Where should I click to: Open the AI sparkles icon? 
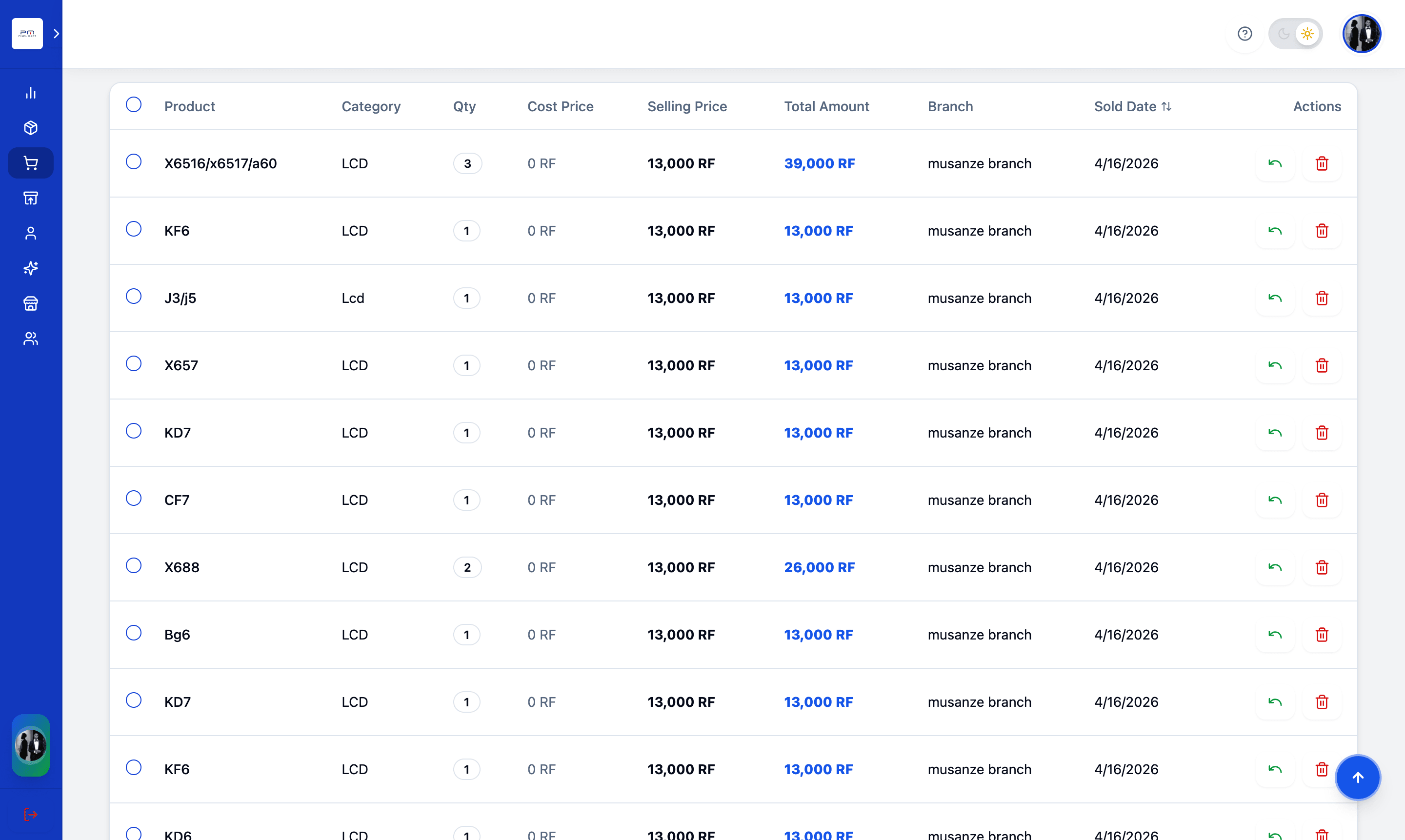tap(31, 269)
